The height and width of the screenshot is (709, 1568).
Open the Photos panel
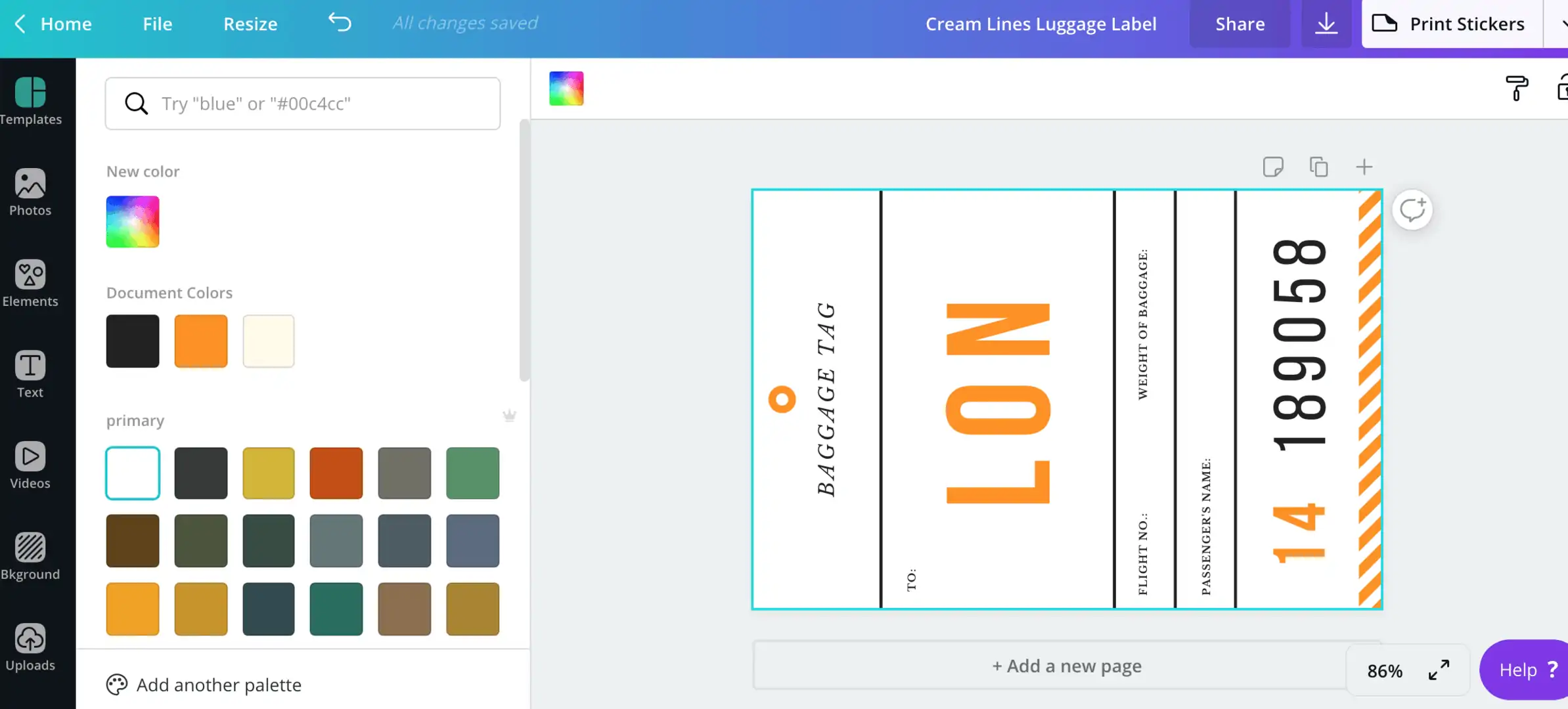(30, 192)
